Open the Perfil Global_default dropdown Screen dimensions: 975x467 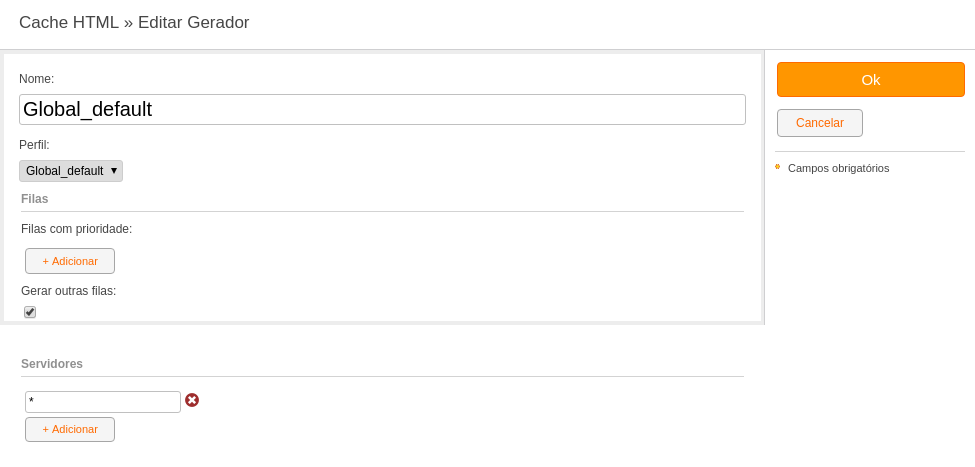pos(71,171)
